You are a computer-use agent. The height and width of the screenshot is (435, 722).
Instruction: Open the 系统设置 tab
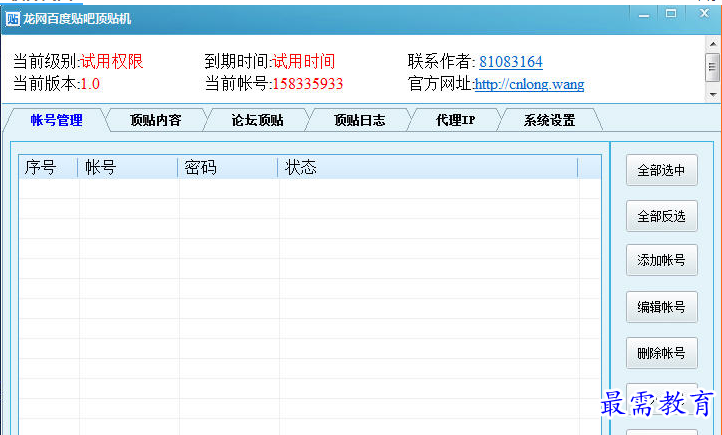549,121
